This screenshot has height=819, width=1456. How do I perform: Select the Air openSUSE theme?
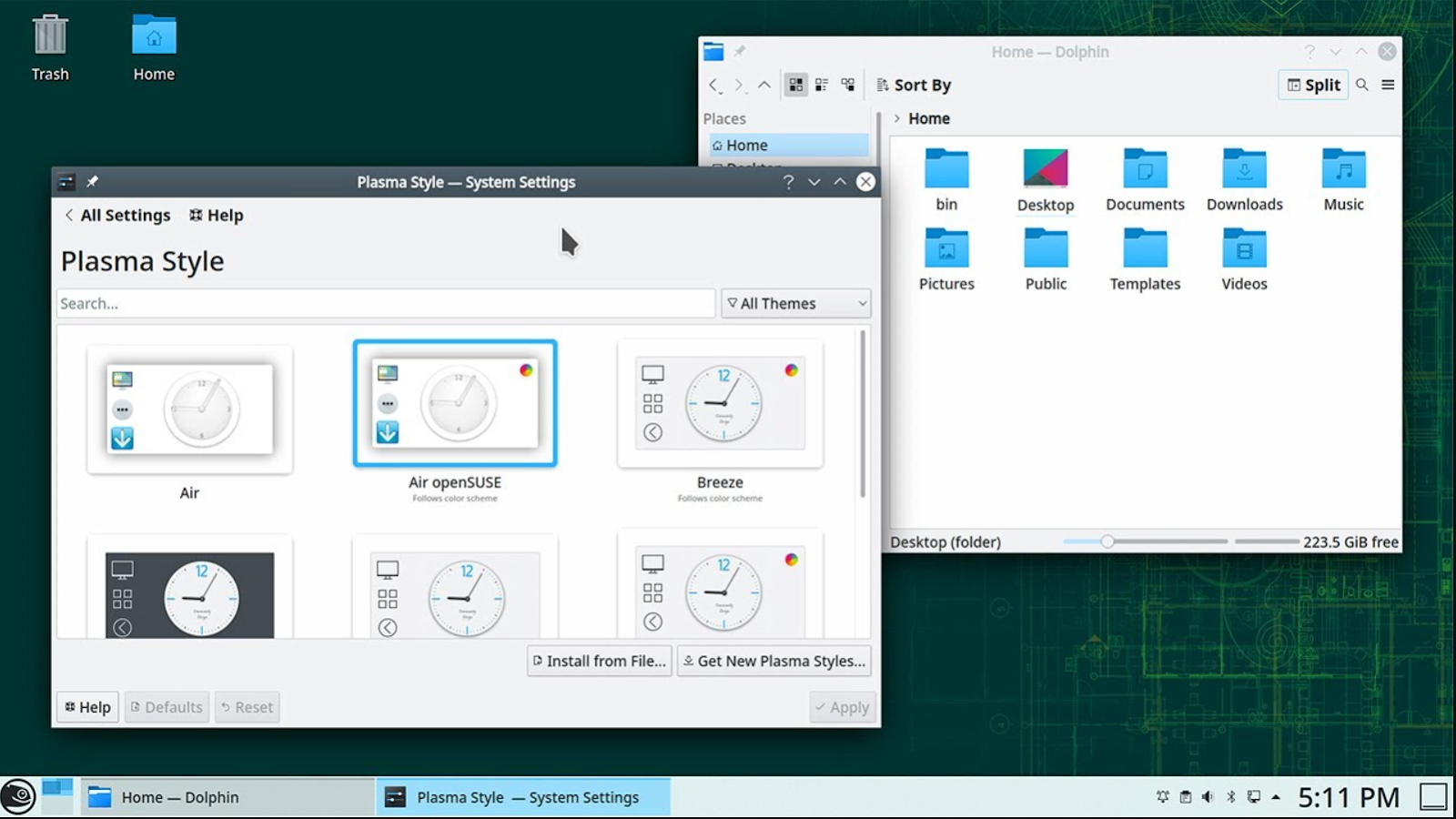[x=455, y=420]
